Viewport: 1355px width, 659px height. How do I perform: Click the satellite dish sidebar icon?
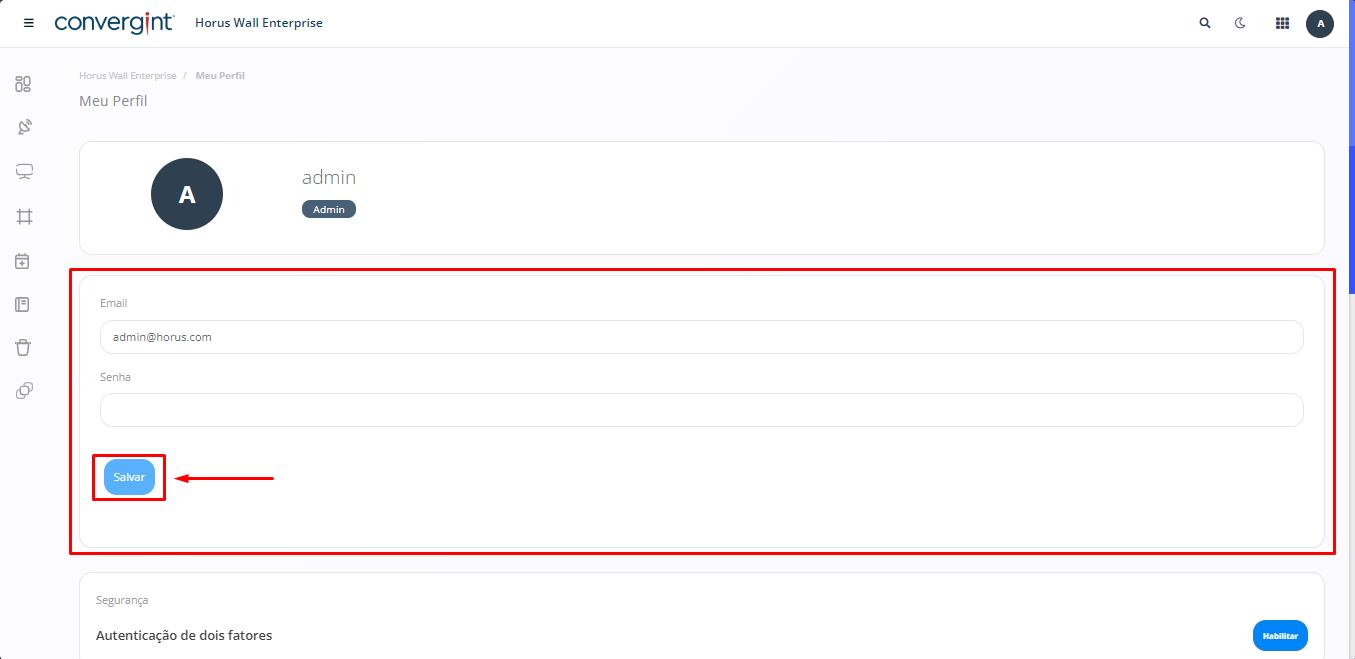coord(24,127)
